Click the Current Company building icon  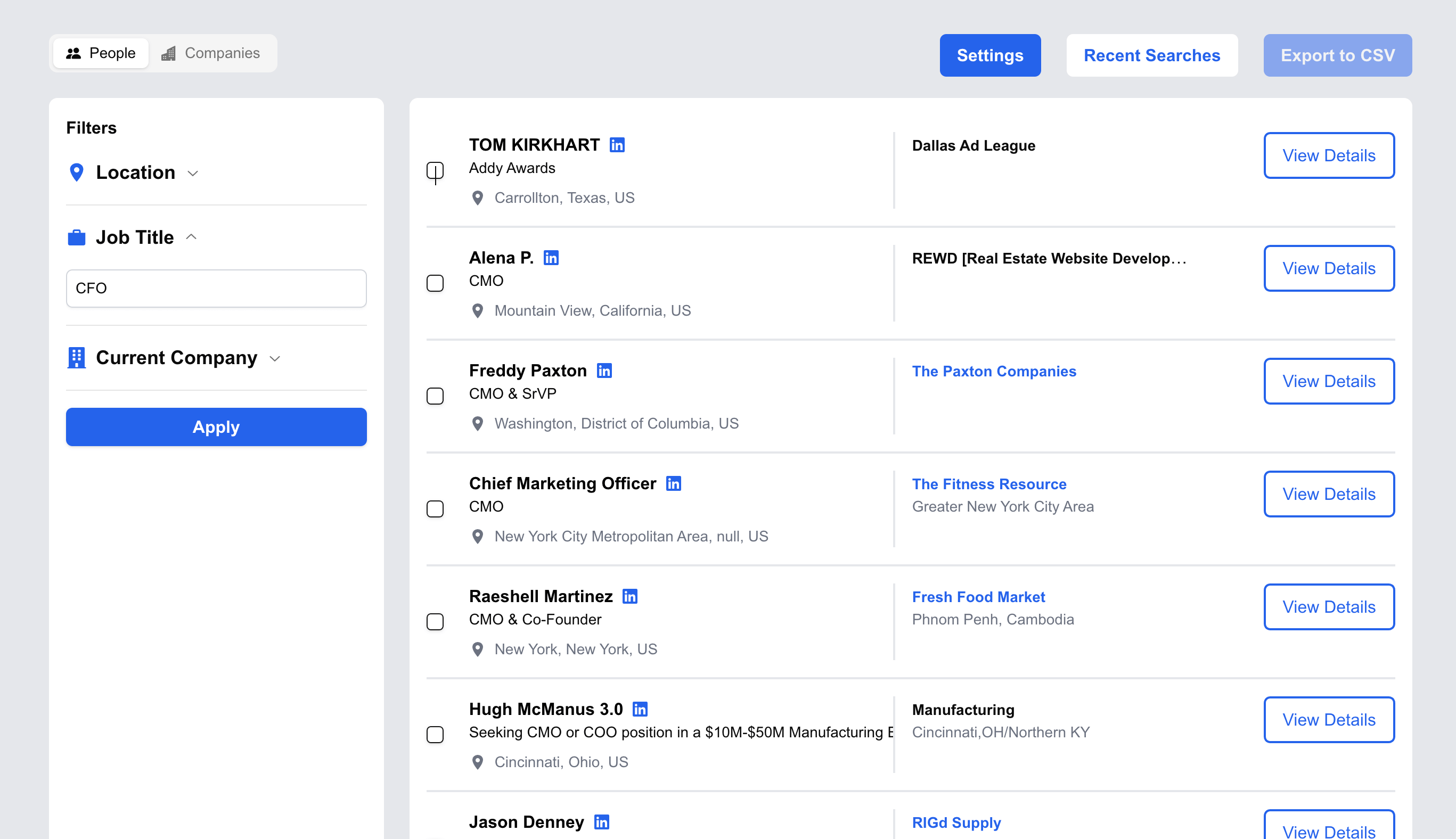(77, 358)
